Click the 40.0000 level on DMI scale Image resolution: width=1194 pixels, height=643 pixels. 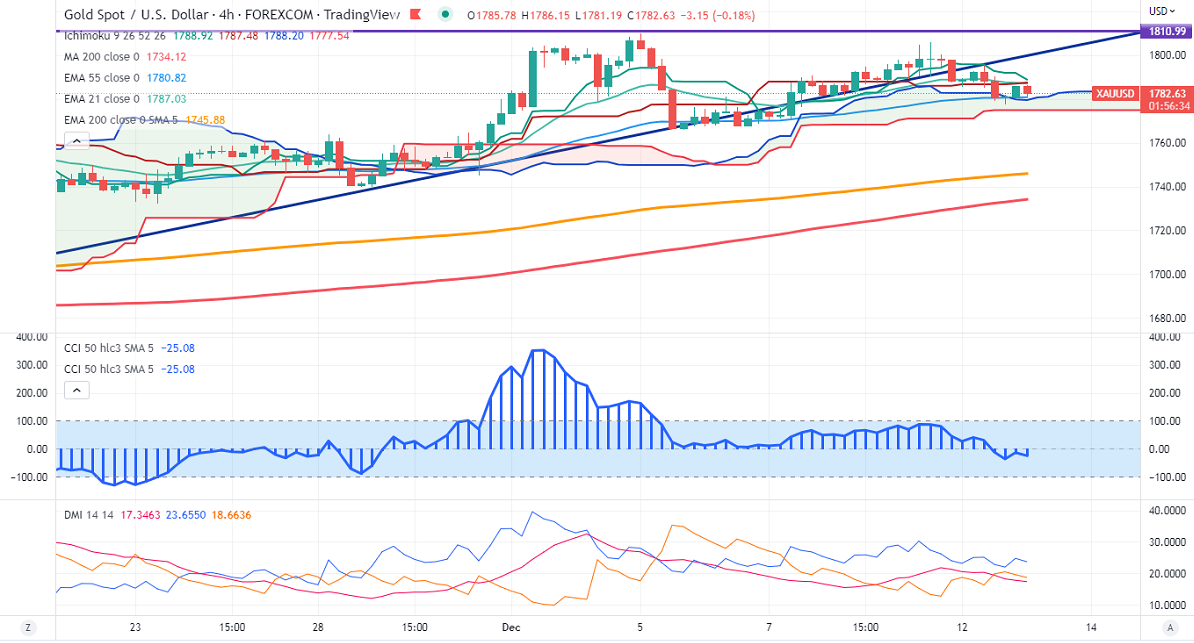1167,510
